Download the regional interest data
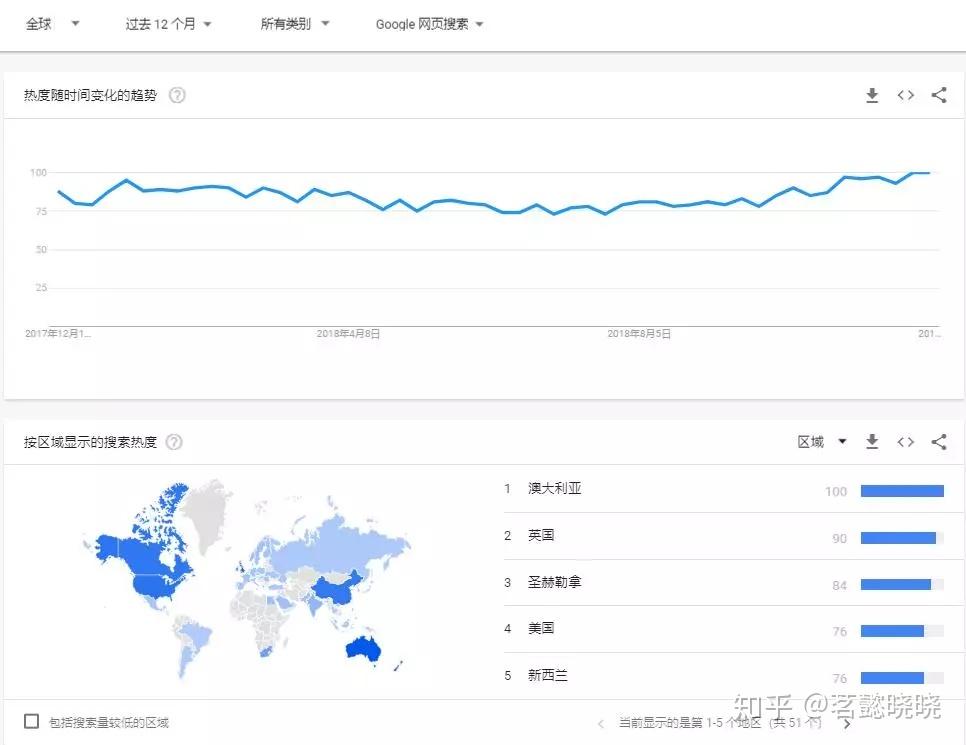Screen dimensions: 966x745 point(872,442)
